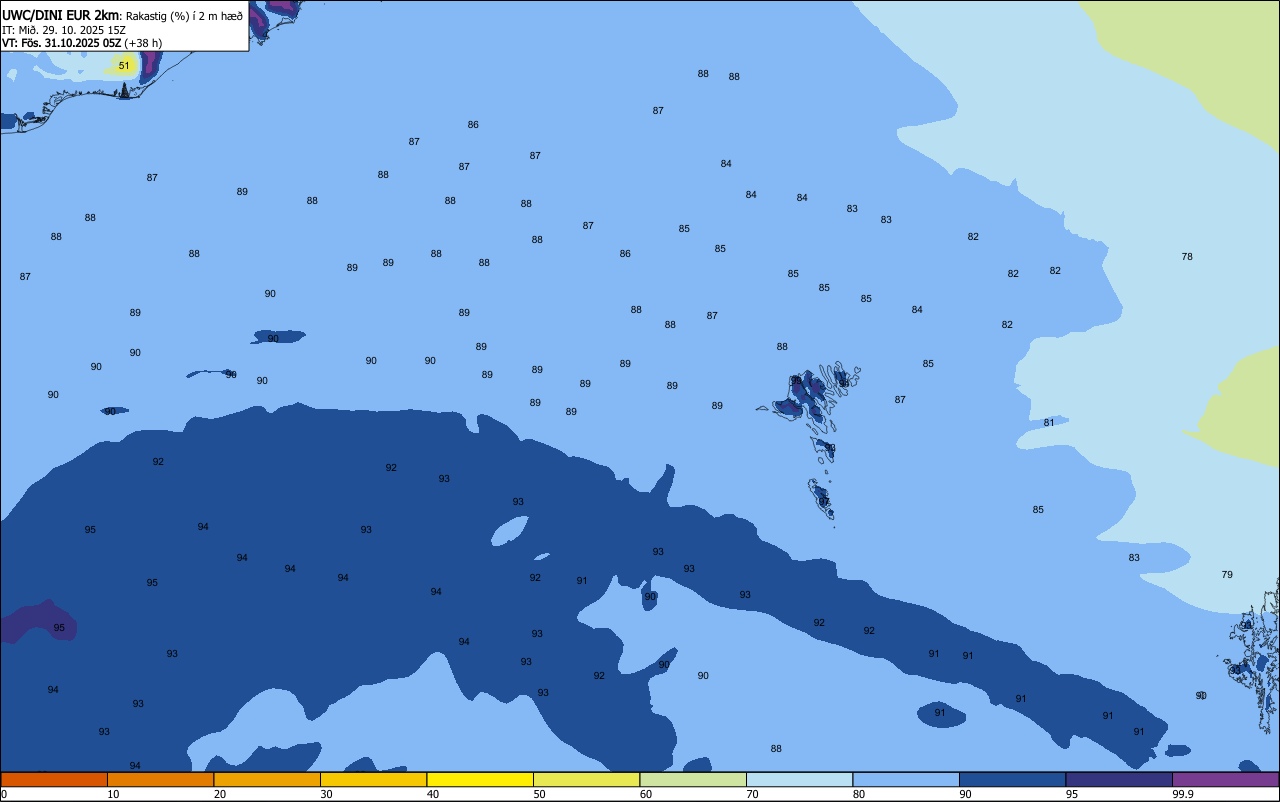This screenshot has width=1280, height=802.
Task: Click the 'IT: Mið. 29. 10. 2025 15Z' line
Action: point(63,30)
